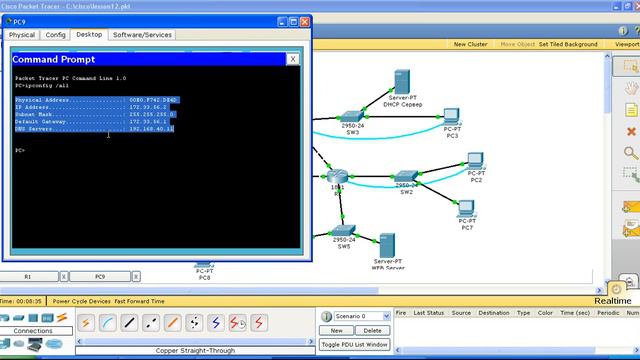Click the New Cluster button
640x360 pixels.
(470, 44)
